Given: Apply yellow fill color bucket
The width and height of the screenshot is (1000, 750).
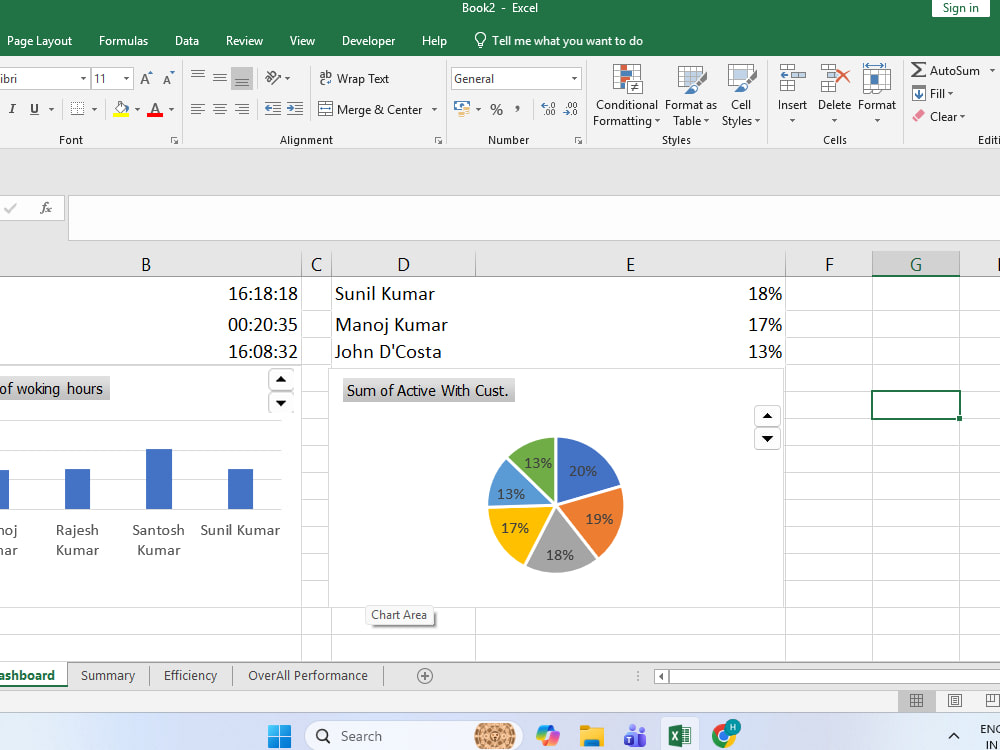Looking at the screenshot, I should [x=121, y=109].
